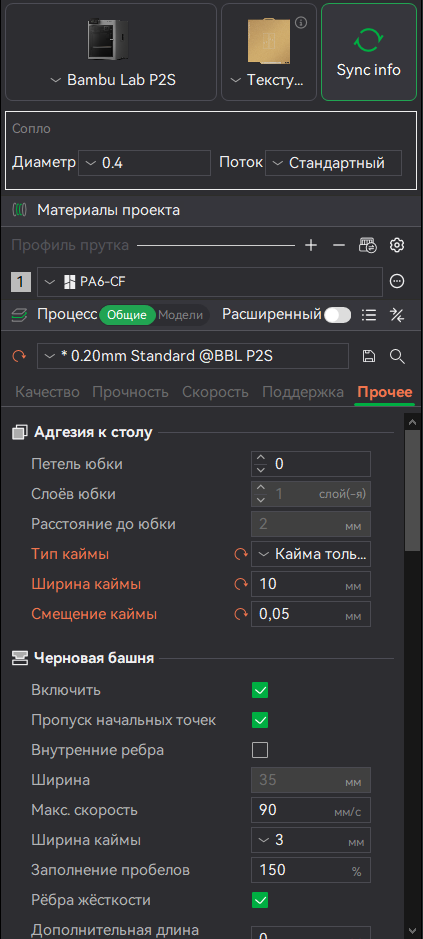Click the Процесс layers icon
This screenshot has width=423, height=939.
(20, 315)
